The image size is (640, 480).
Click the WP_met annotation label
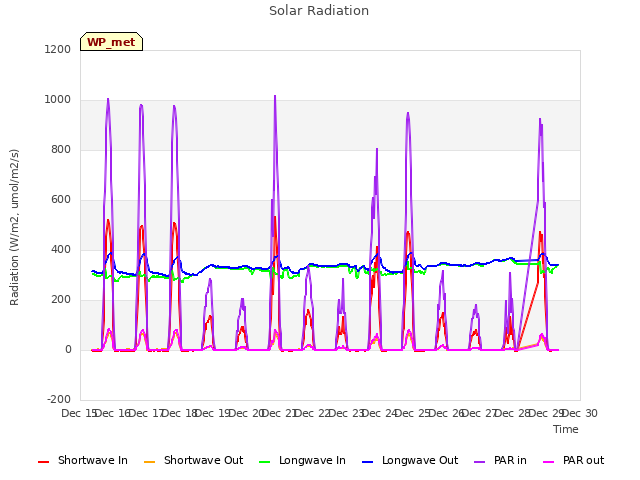[x=111, y=42]
